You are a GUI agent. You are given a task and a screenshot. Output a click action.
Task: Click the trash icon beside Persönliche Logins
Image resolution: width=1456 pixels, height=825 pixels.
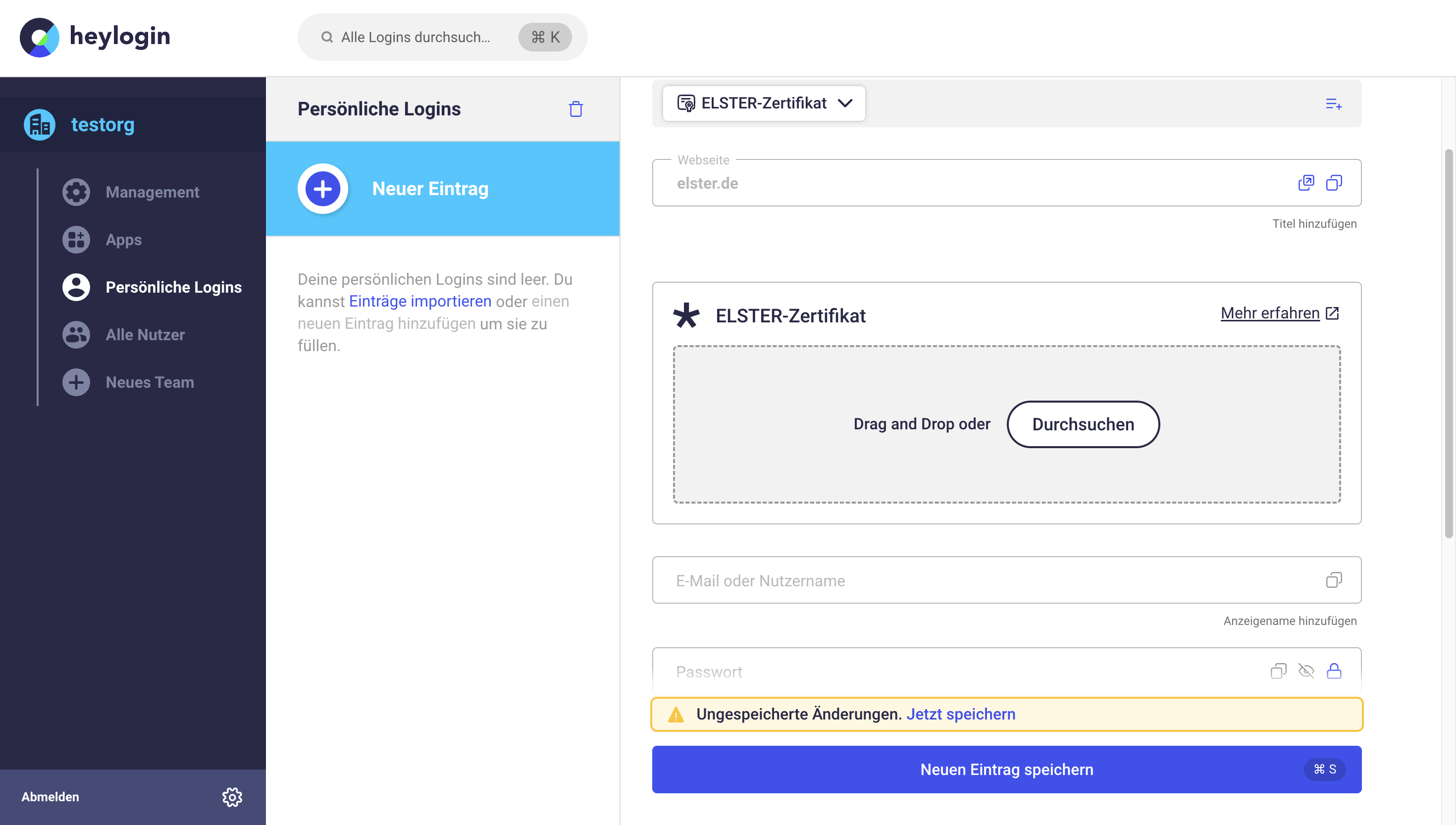pos(575,109)
